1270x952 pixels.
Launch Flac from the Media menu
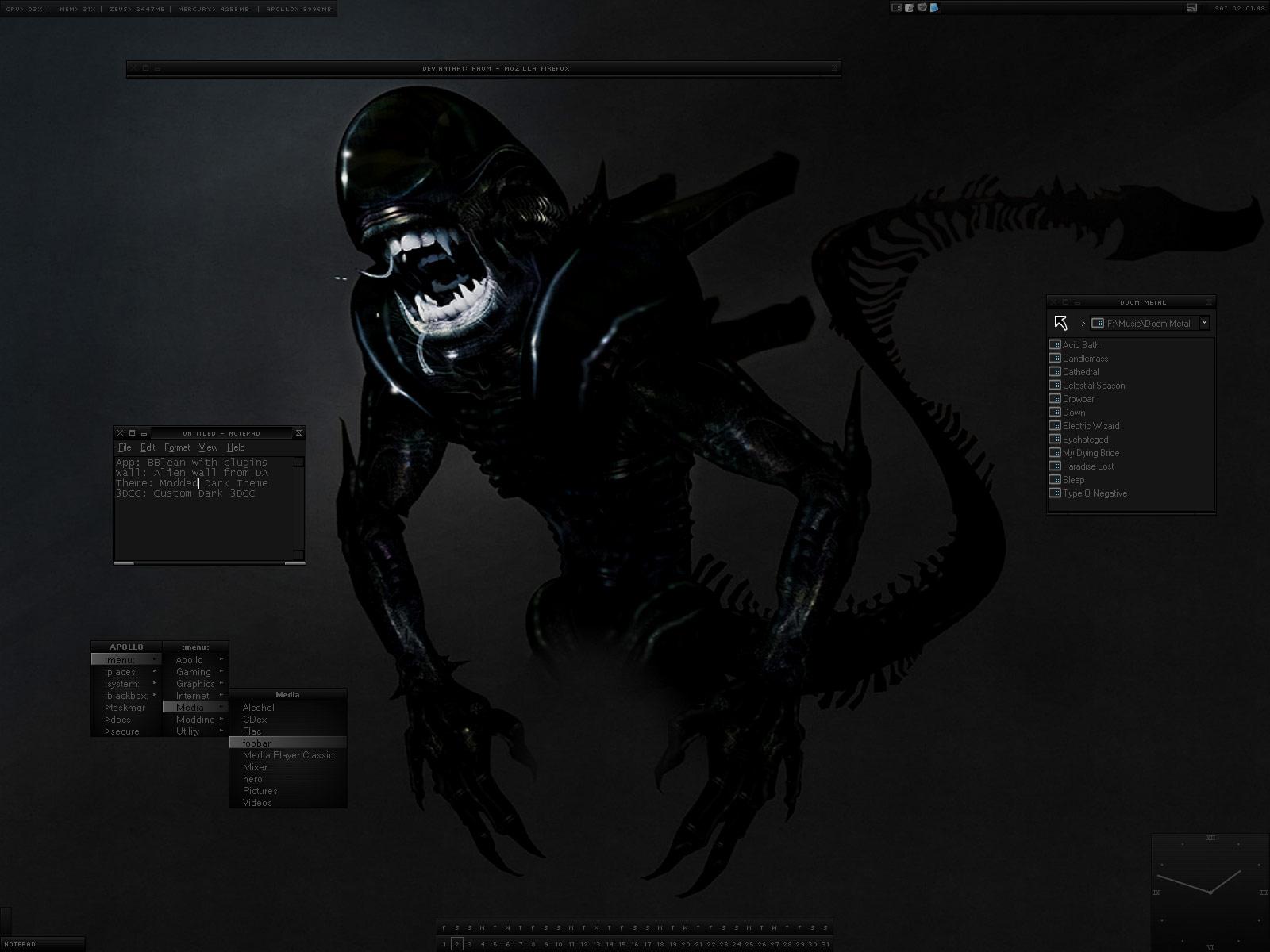[x=288, y=731]
